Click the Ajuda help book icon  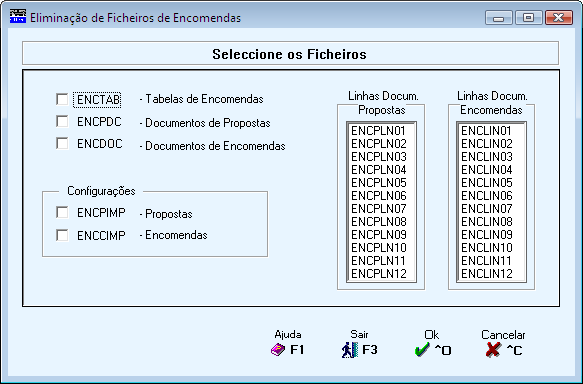(278, 350)
